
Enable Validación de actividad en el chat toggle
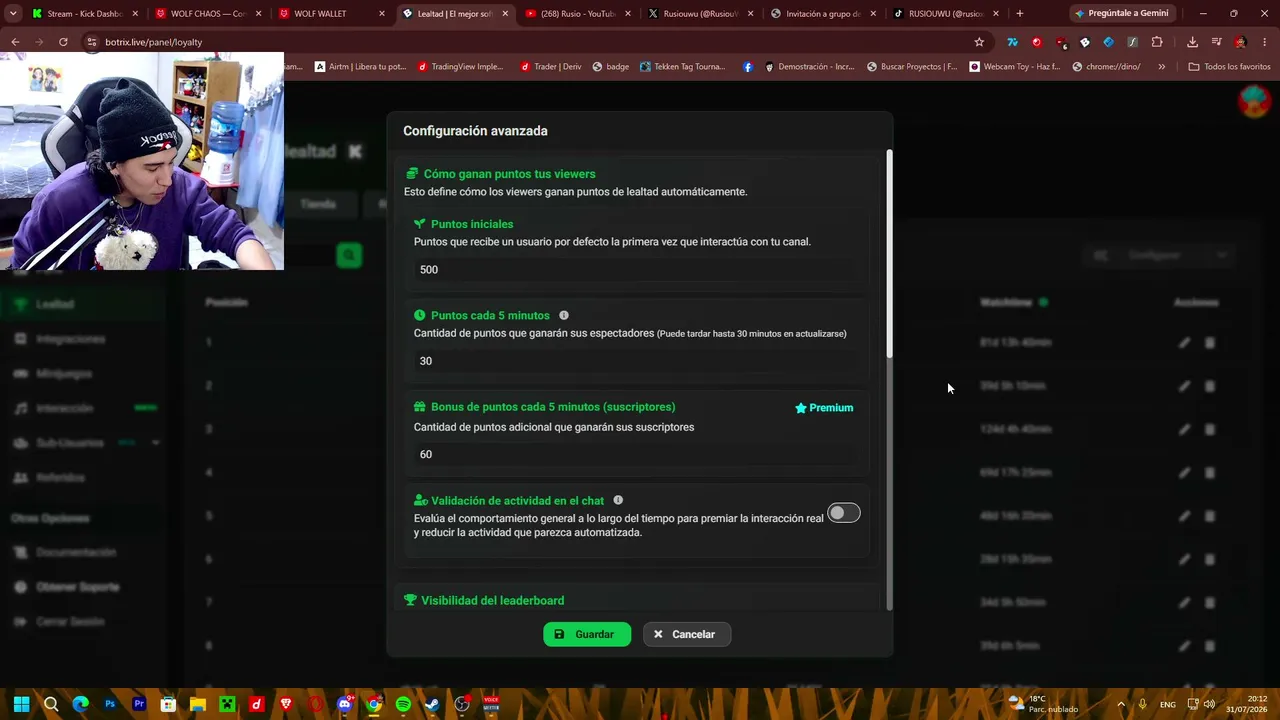843,513
